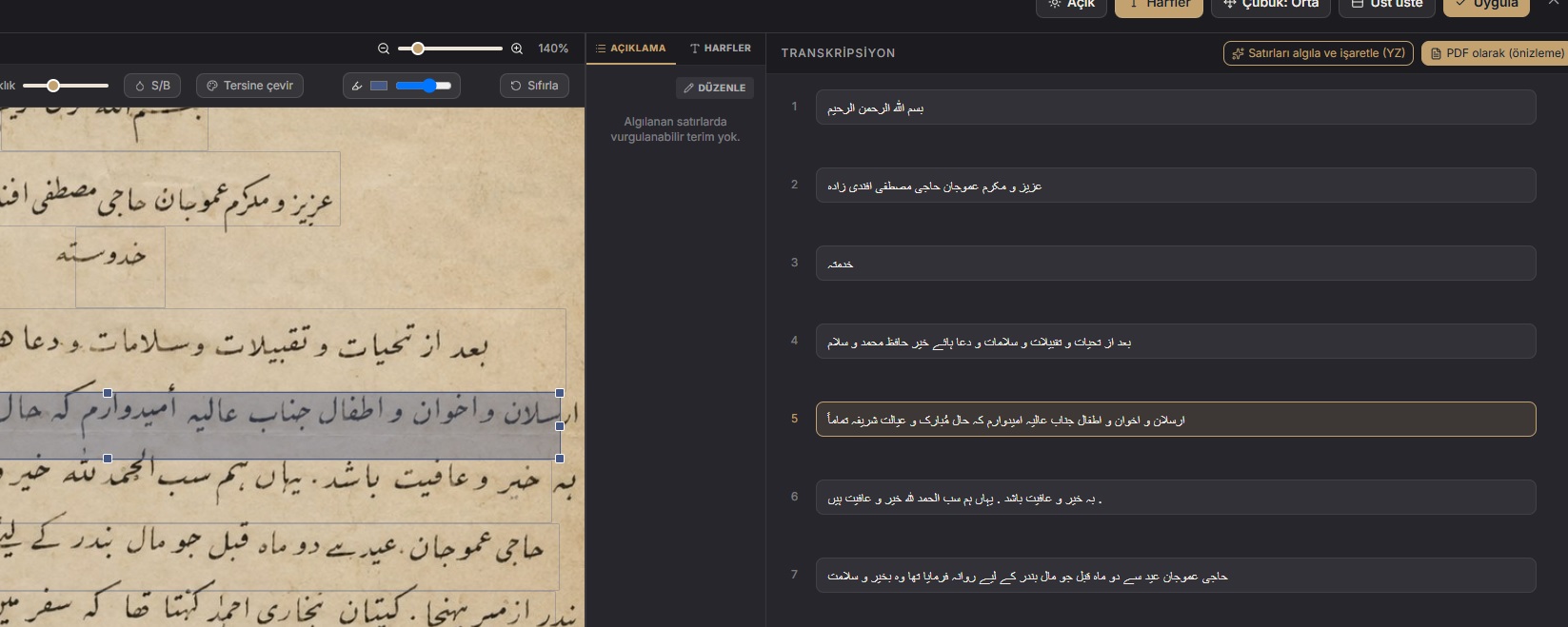The height and width of the screenshot is (627, 1568).
Task: Toggle the Açık light theme button
Action: (1072, 6)
